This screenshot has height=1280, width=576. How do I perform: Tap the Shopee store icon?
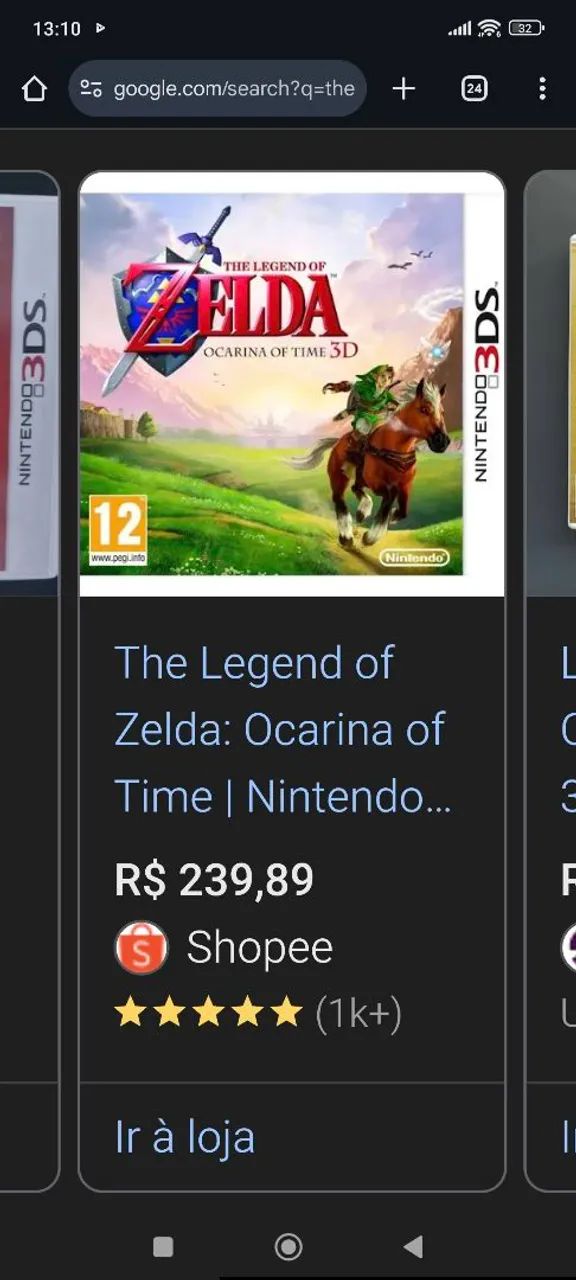[x=140, y=946]
